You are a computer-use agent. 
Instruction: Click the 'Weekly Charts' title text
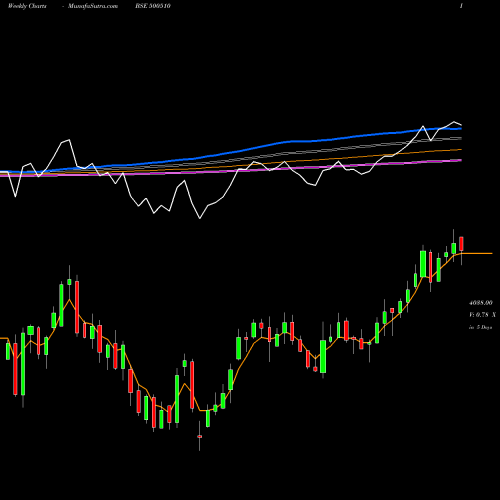point(27,6)
